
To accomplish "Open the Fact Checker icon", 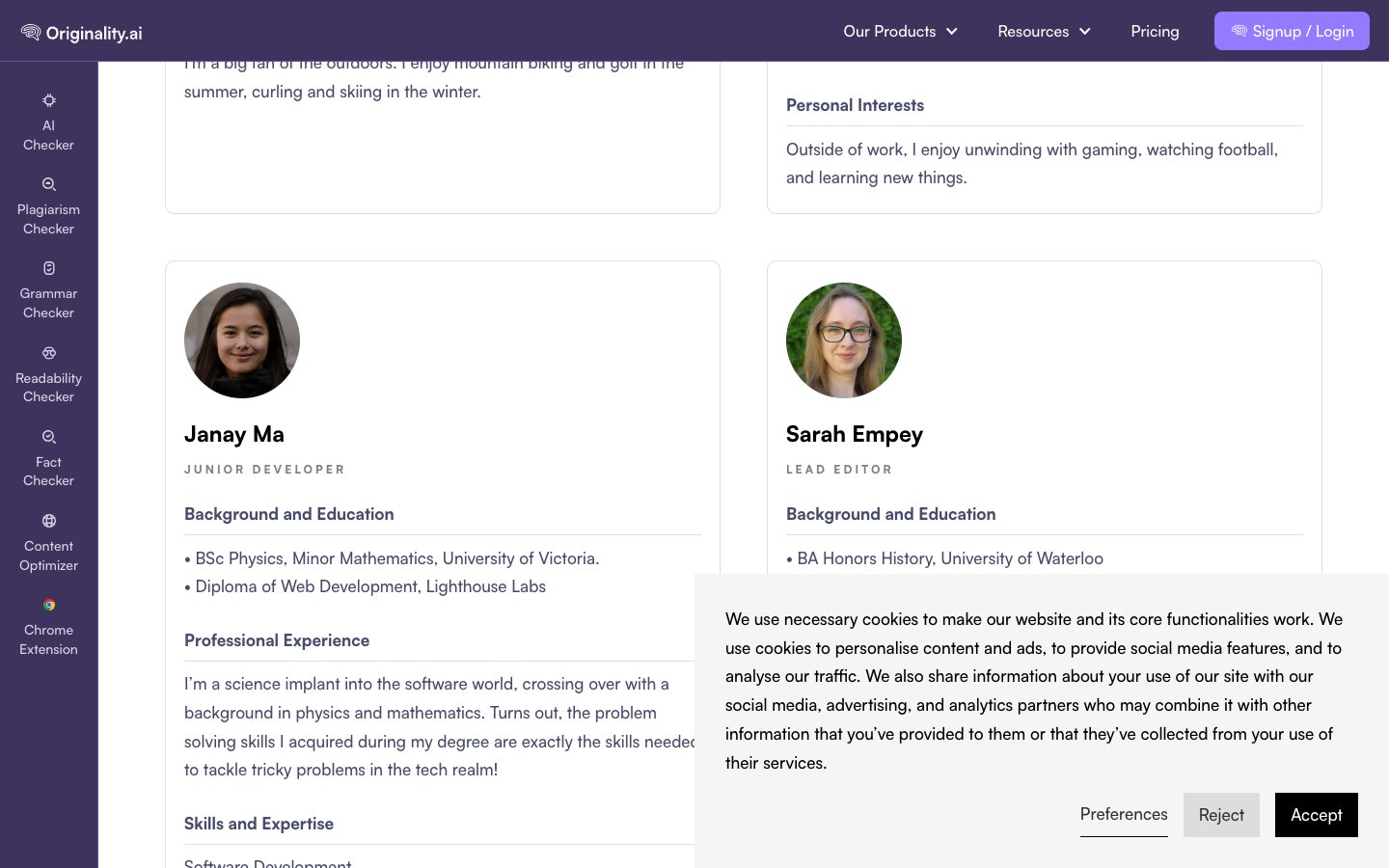I will (49, 437).
